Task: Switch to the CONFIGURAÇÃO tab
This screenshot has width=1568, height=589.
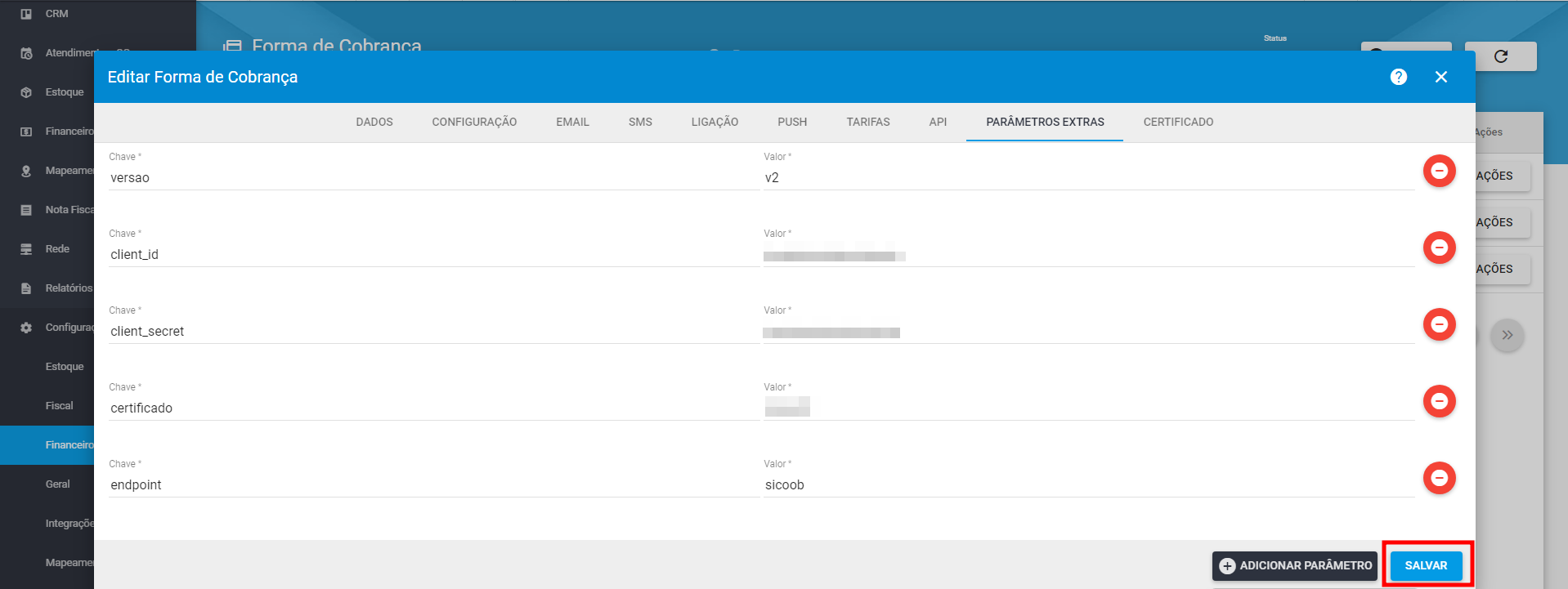Action: [x=474, y=122]
